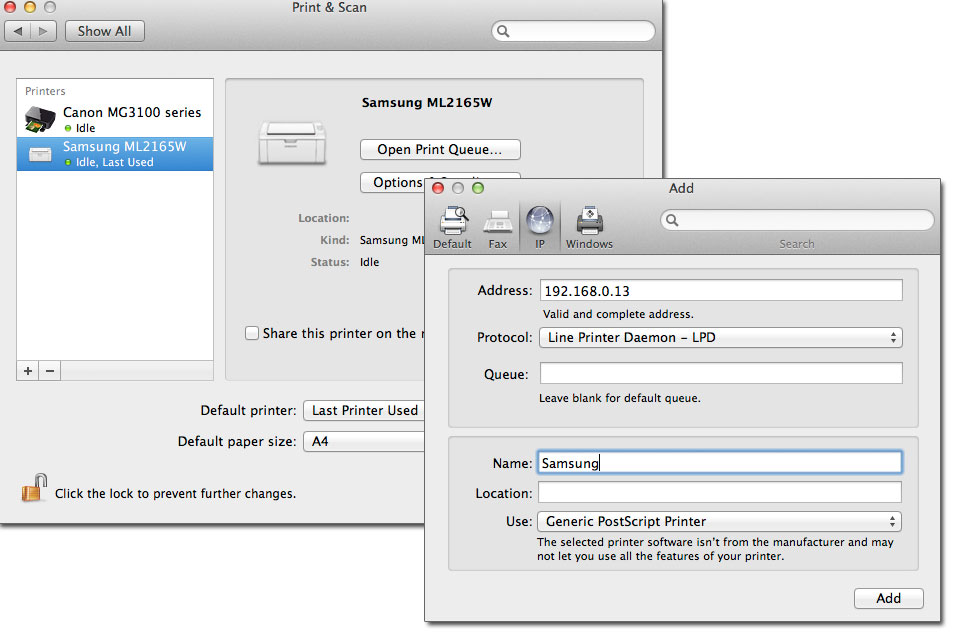Select Canon MG3100 series printer
The height and width of the screenshot is (634, 954).
115,119
